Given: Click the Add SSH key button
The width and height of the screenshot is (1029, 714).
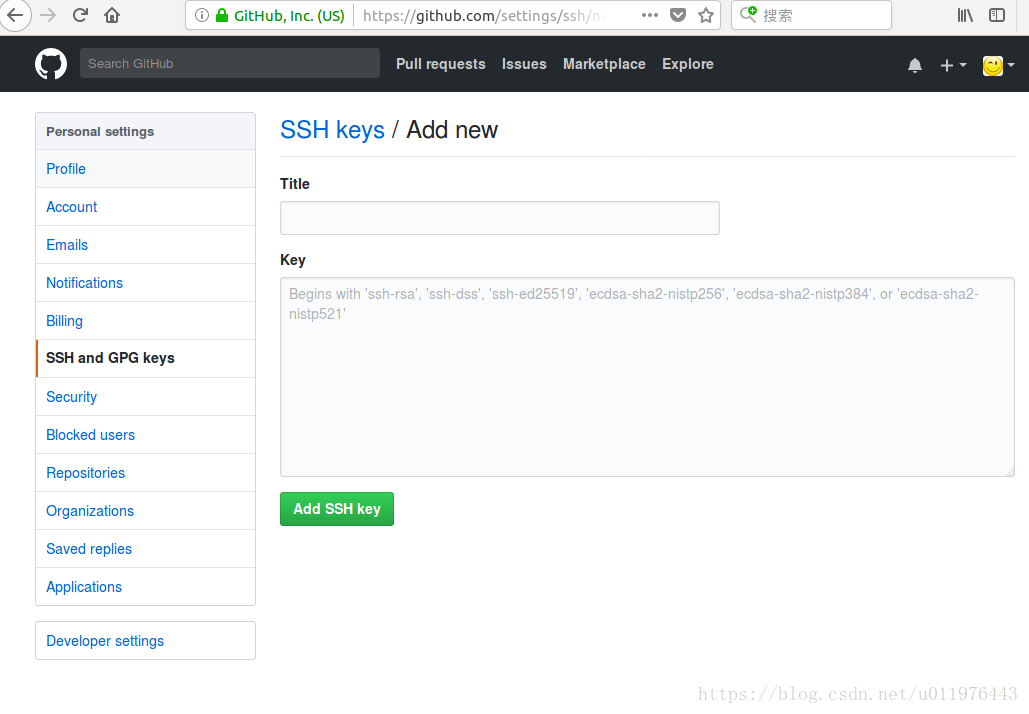Looking at the screenshot, I should coord(337,509).
